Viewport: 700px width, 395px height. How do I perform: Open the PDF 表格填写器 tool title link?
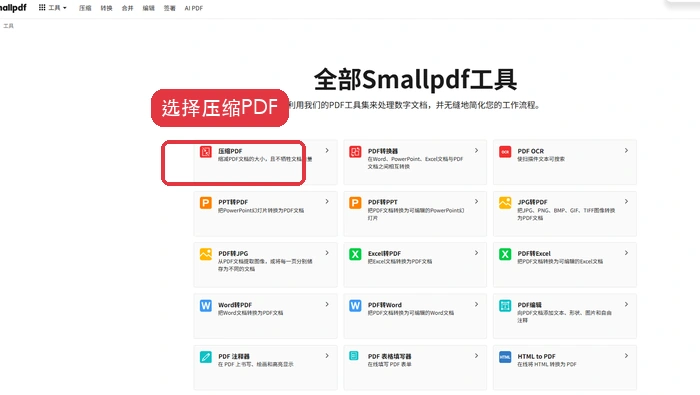pos(389,357)
